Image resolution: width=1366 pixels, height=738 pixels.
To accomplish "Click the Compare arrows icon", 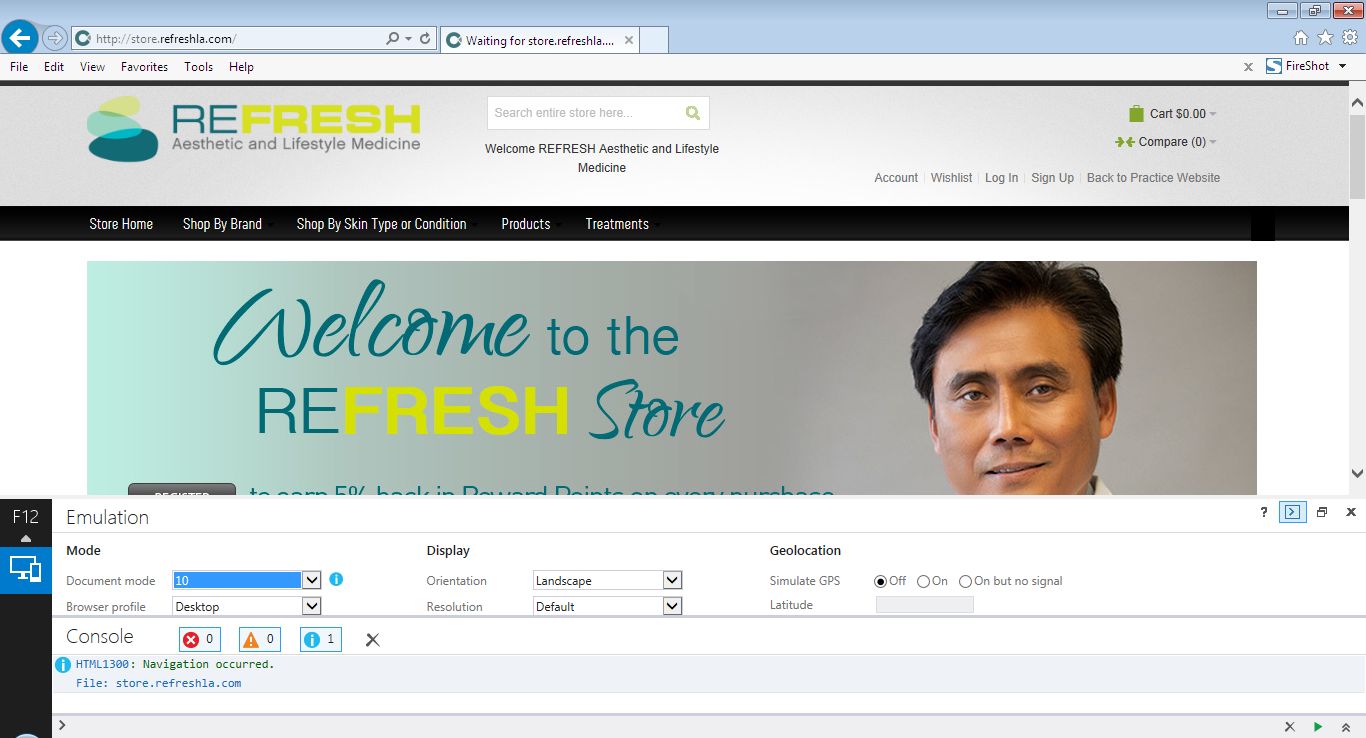I will click(1125, 142).
